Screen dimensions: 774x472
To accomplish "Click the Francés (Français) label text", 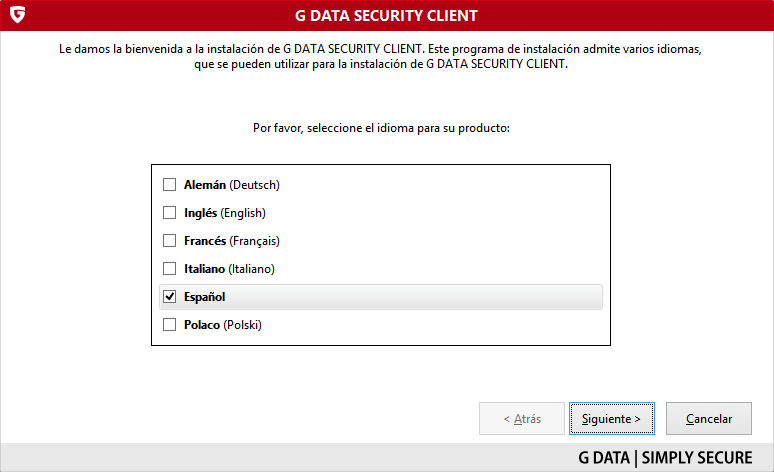I will click(x=231, y=241).
